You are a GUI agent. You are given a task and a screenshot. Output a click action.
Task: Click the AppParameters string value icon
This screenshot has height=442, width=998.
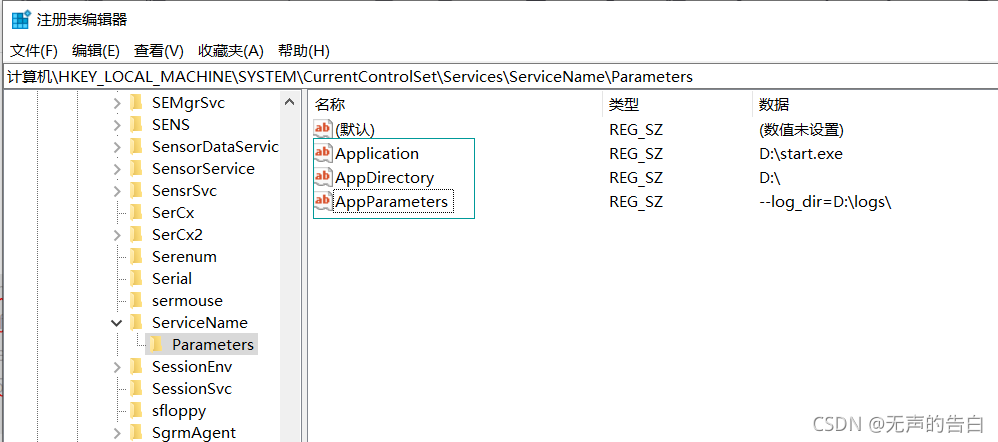[x=323, y=201]
